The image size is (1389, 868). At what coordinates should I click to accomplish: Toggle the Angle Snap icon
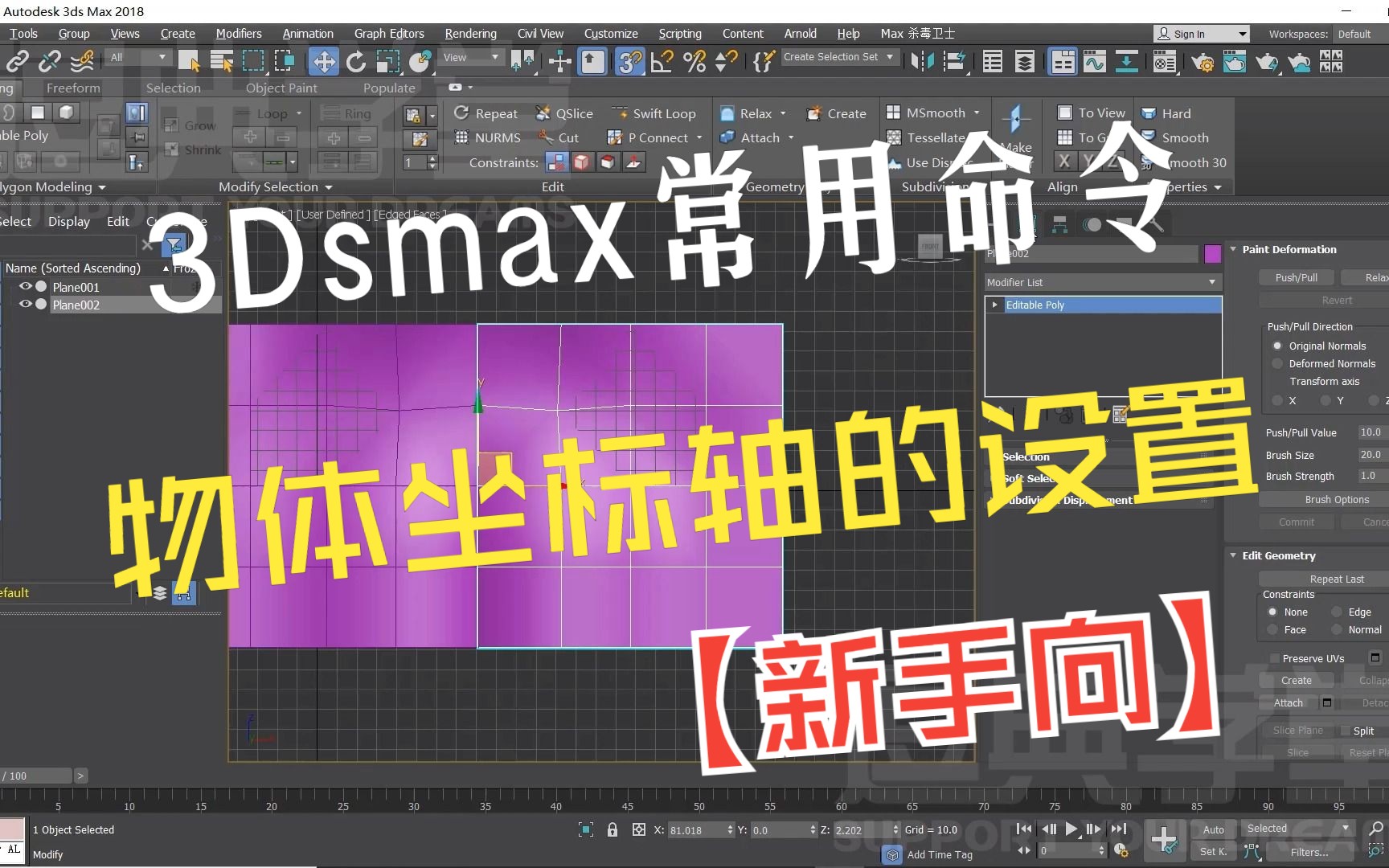662,61
